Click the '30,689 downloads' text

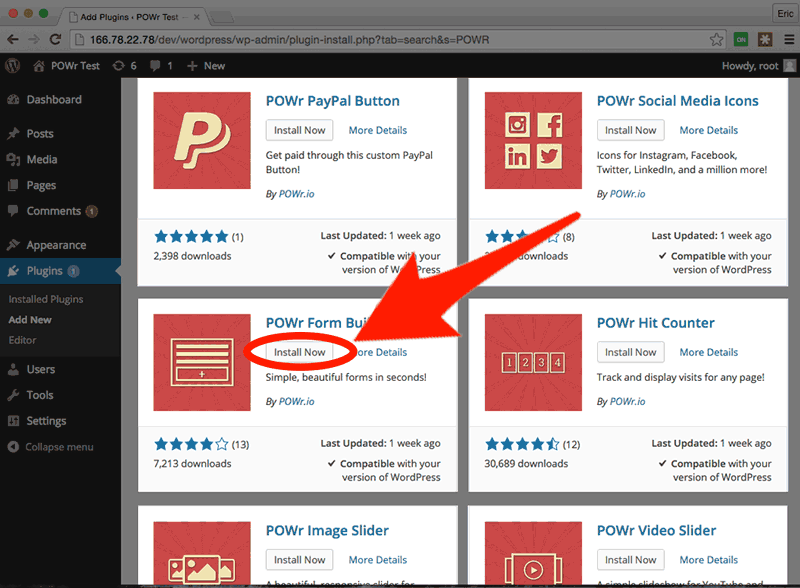tap(526, 464)
